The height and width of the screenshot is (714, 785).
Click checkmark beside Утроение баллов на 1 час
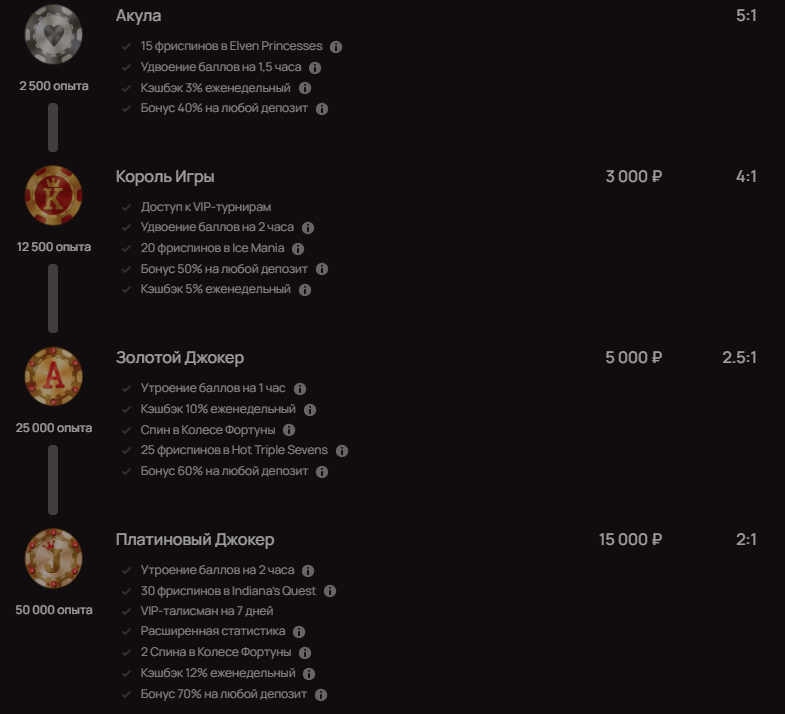126,388
